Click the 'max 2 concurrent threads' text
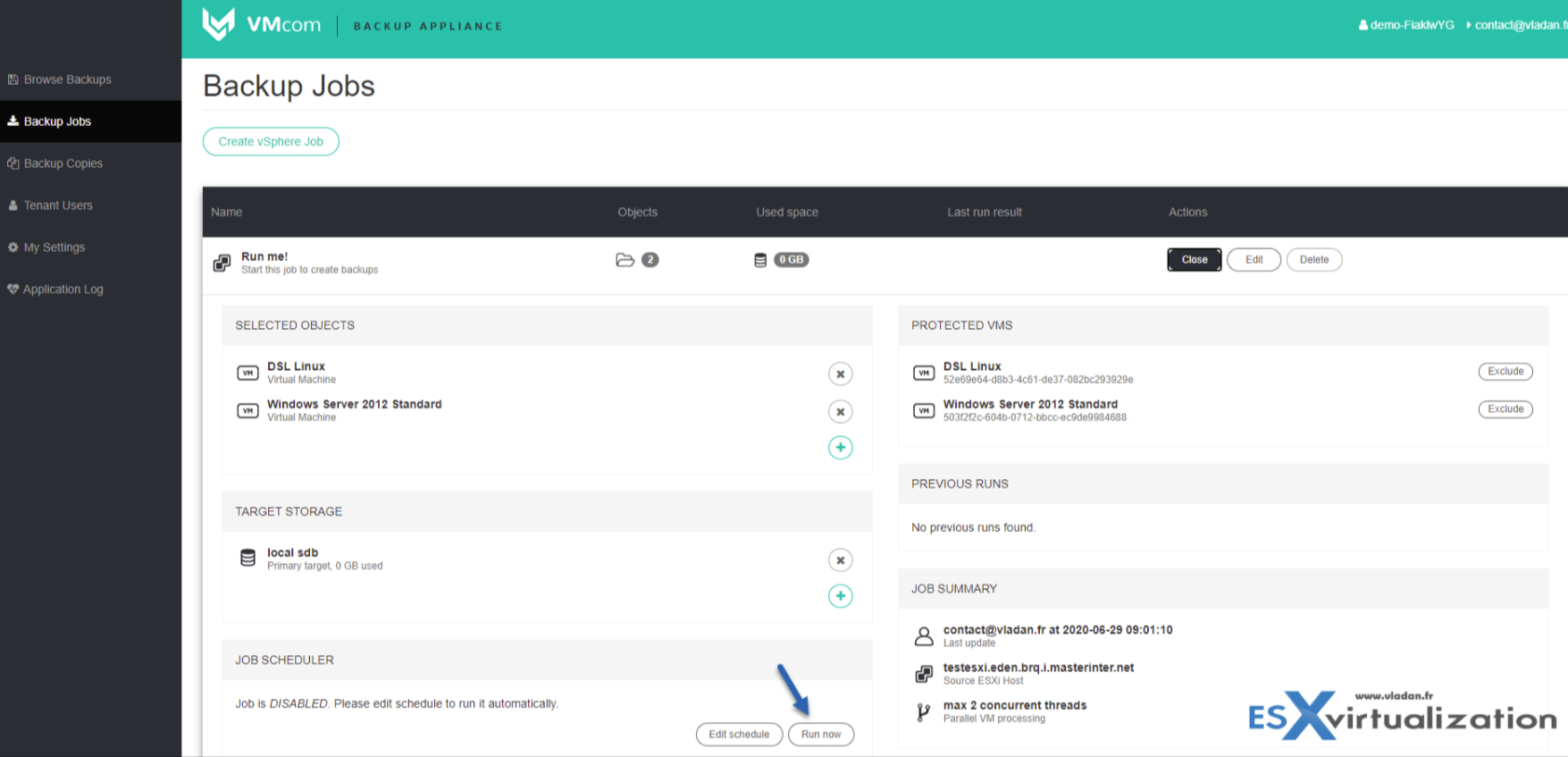 (1015, 705)
